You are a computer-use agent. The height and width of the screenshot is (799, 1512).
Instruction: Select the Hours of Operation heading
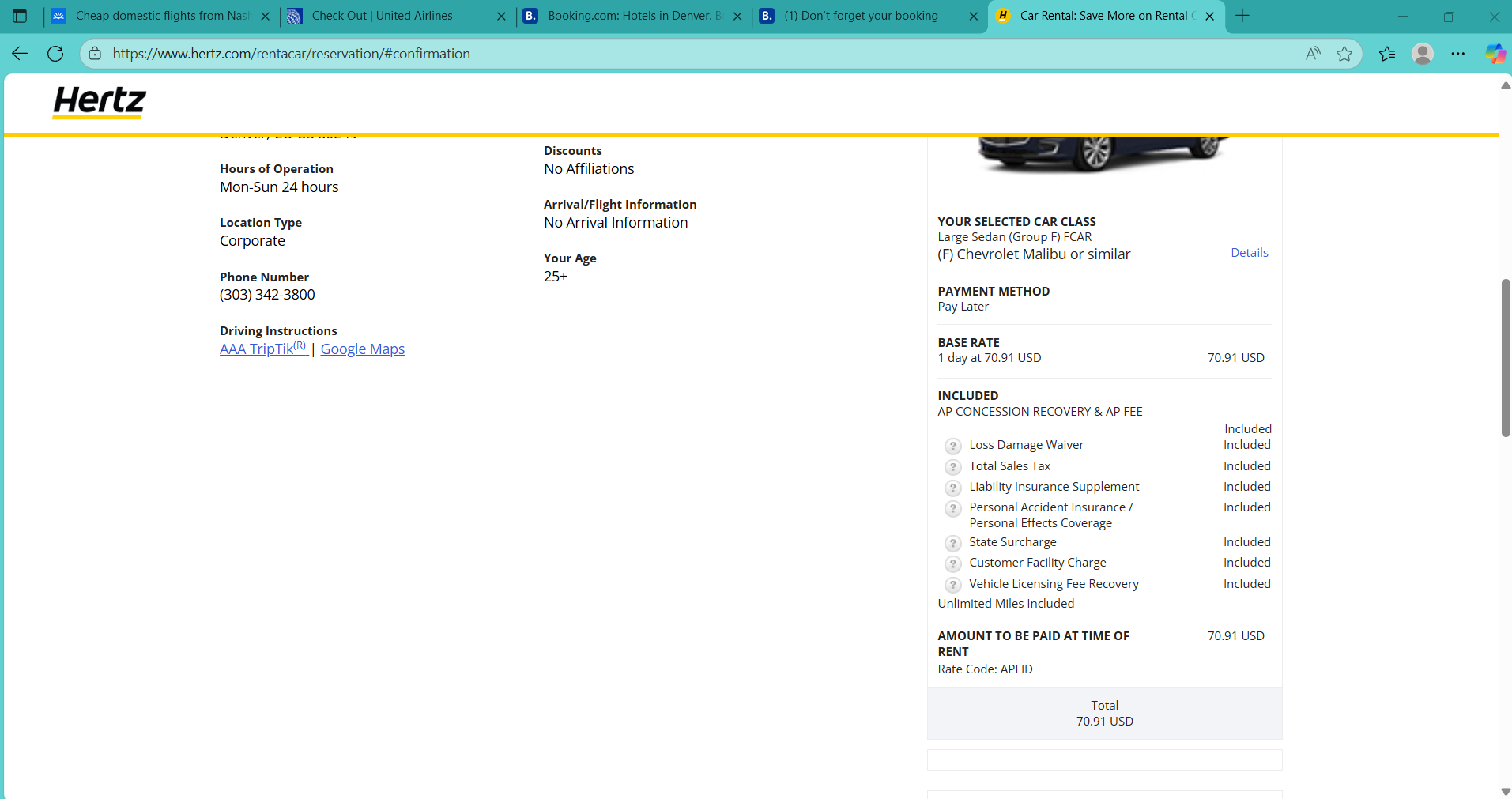pyautogui.click(x=277, y=169)
